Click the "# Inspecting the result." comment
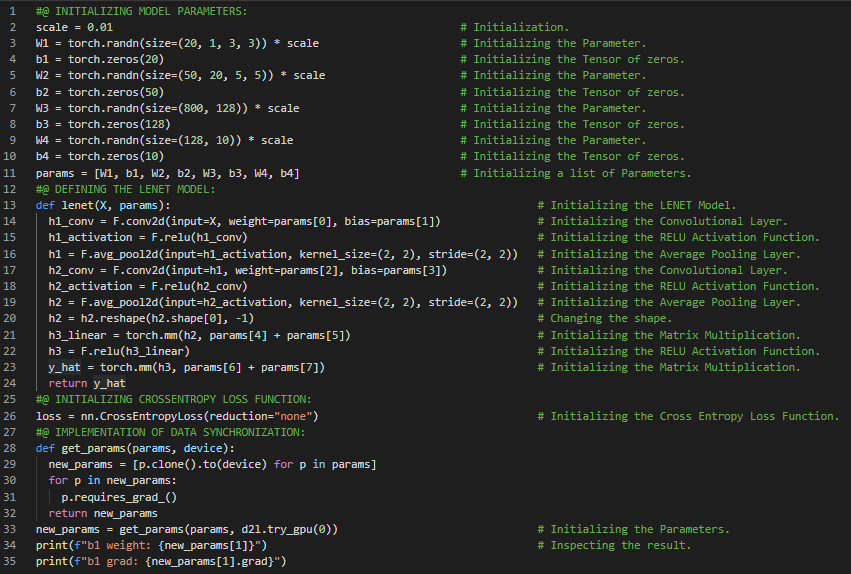This screenshot has height=574, width=851. [613, 545]
